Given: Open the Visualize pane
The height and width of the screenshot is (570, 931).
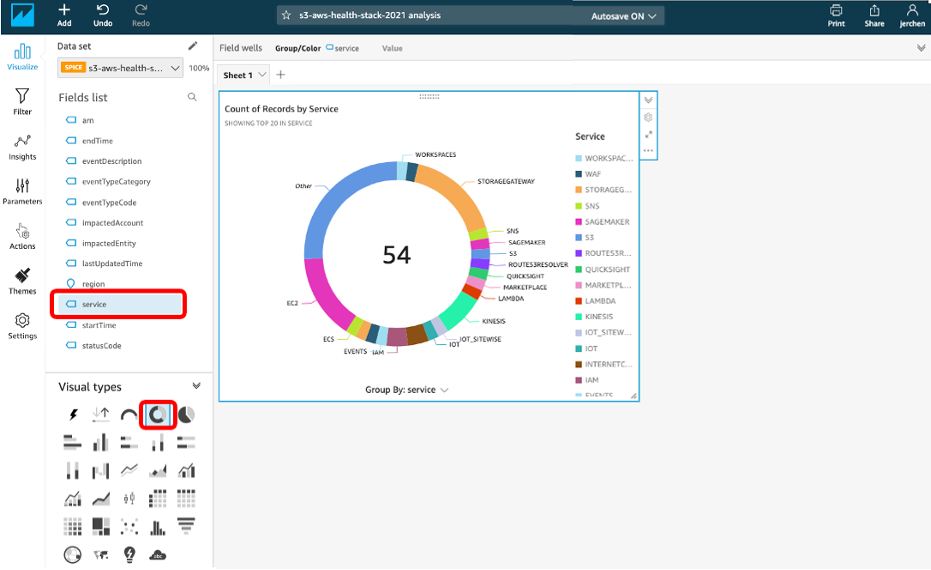Looking at the screenshot, I should (23, 57).
